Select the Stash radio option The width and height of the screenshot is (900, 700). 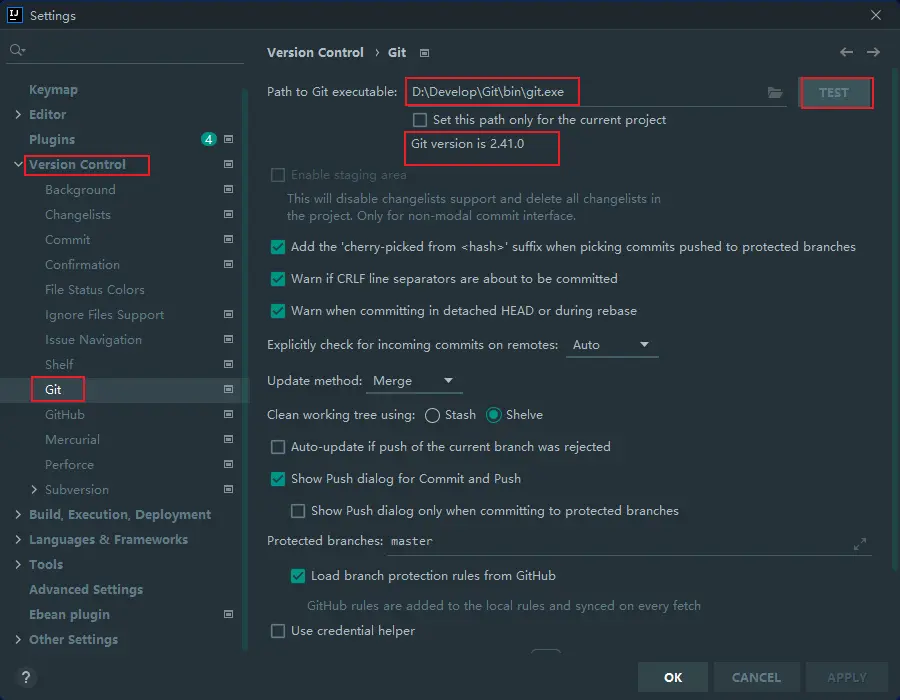pos(432,415)
